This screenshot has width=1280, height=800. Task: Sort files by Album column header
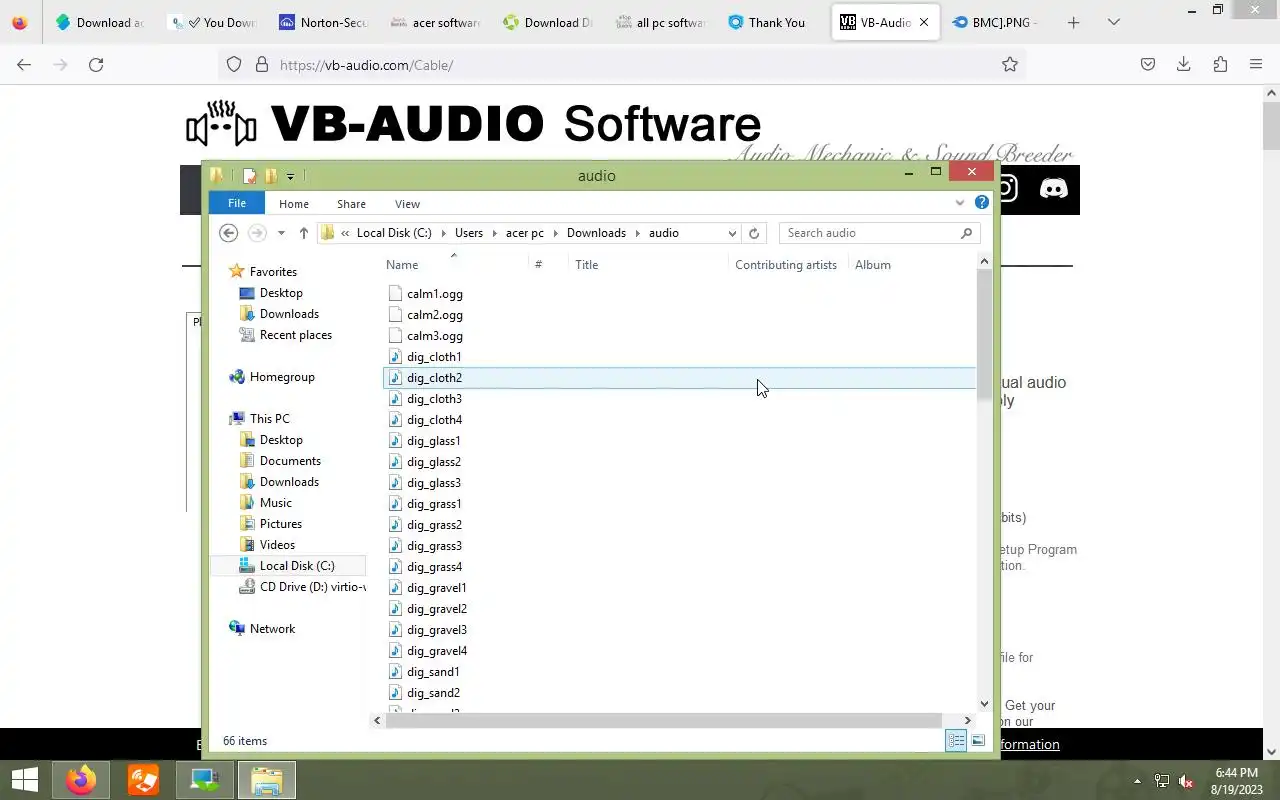point(873,265)
